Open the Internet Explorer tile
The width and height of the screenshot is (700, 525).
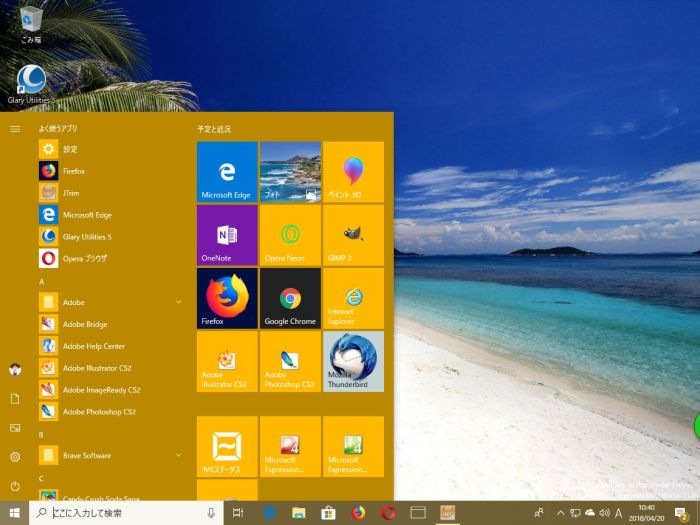pyautogui.click(x=353, y=297)
